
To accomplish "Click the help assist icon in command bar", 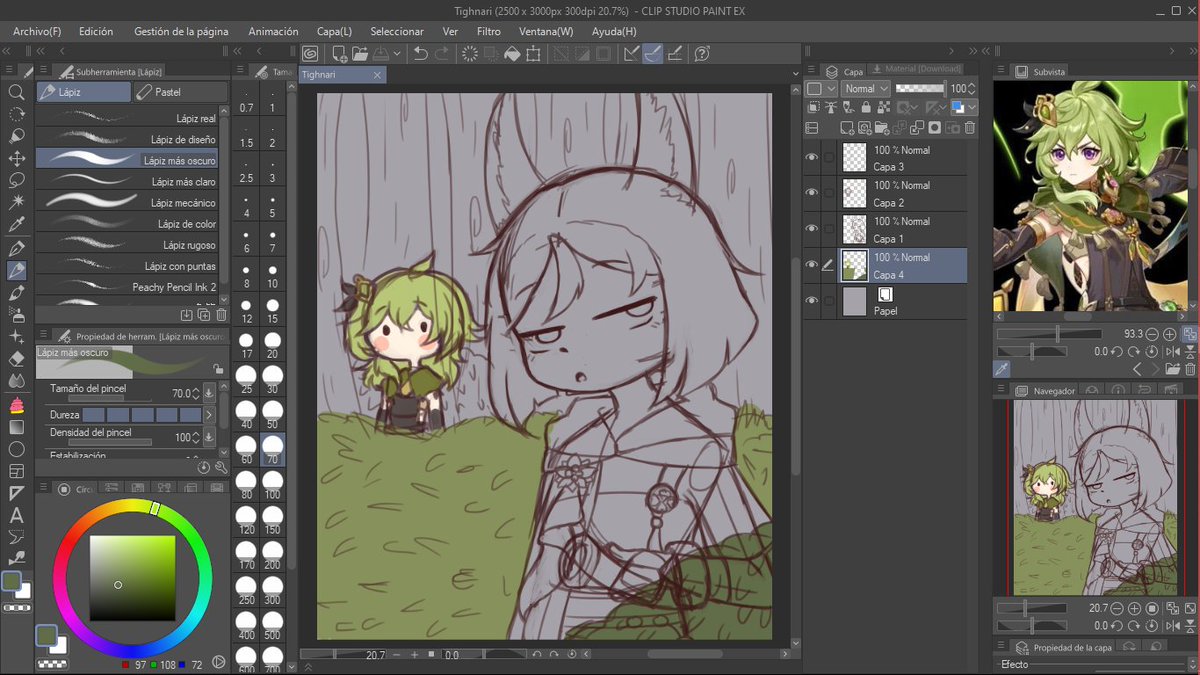I will point(702,53).
